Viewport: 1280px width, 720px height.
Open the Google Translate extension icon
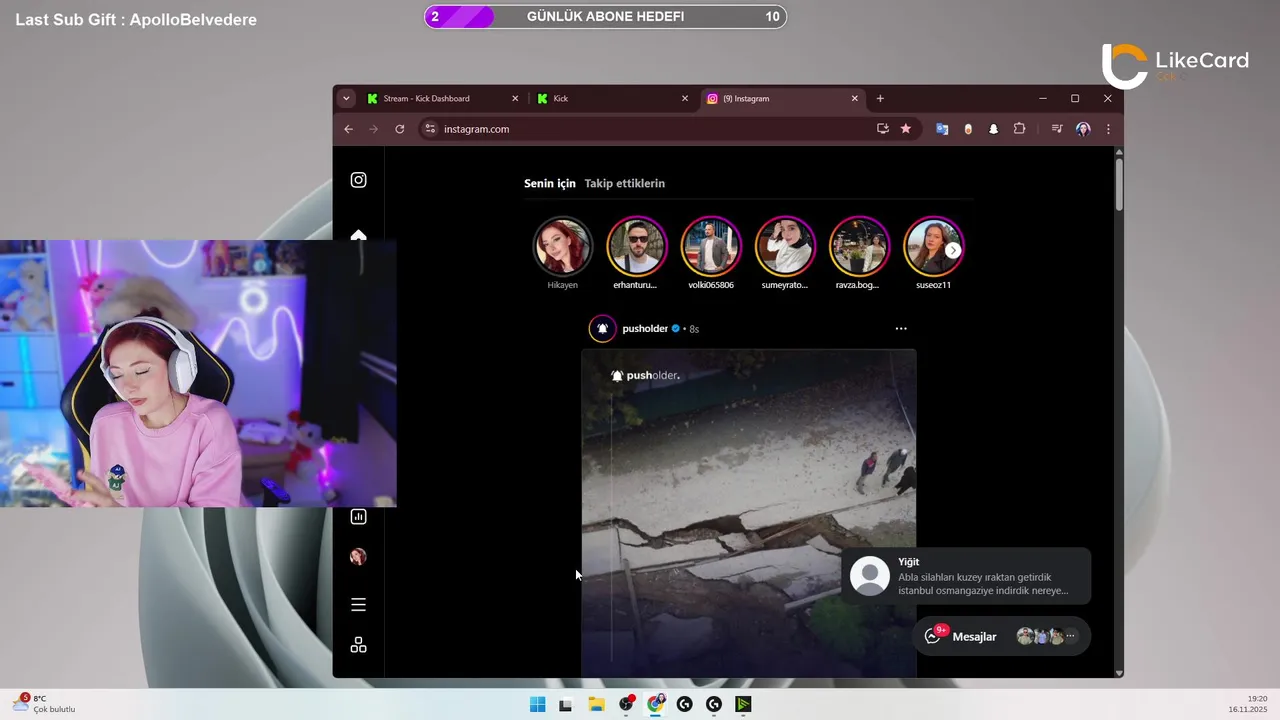click(942, 129)
